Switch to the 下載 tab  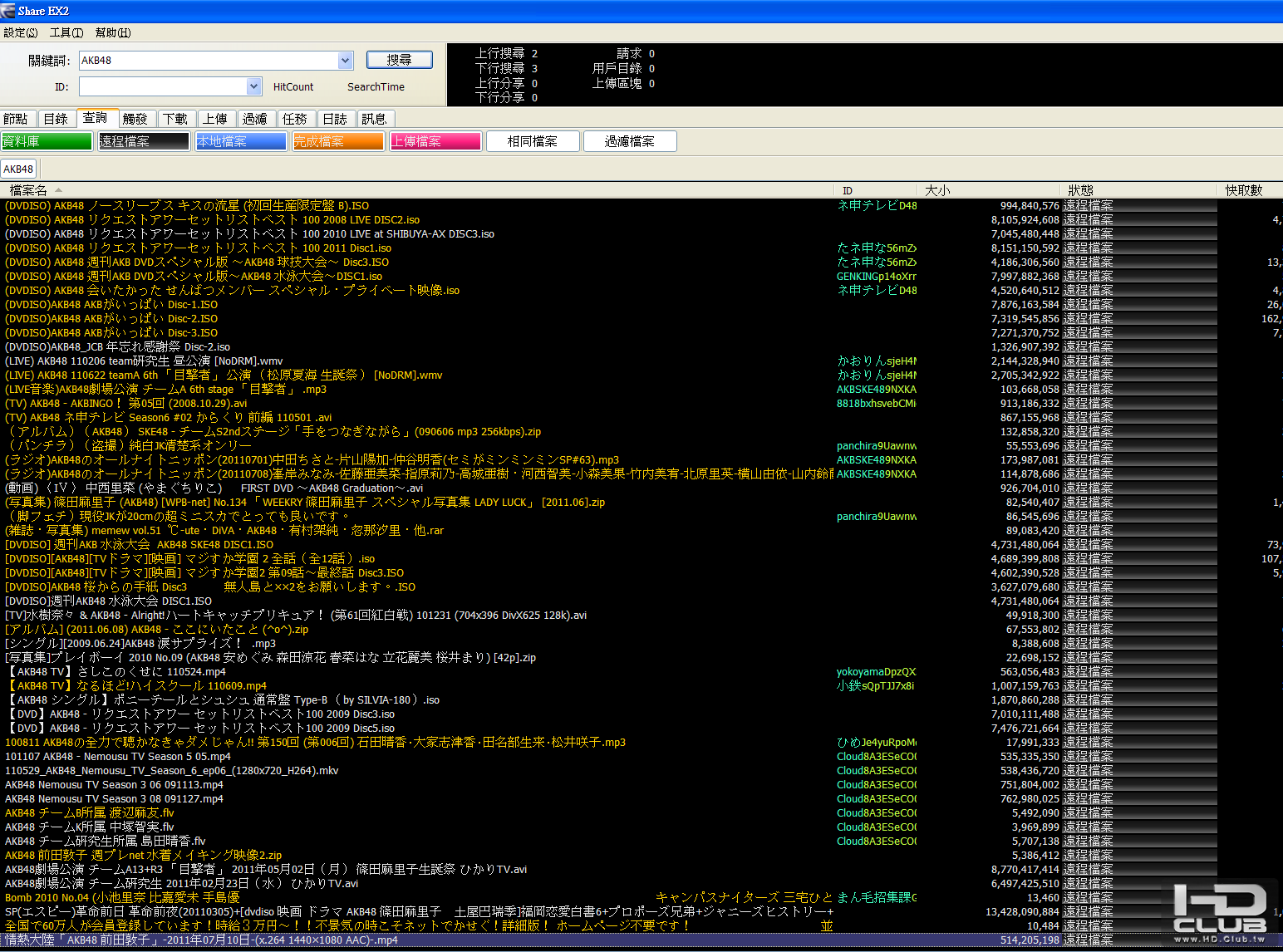(175, 119)
